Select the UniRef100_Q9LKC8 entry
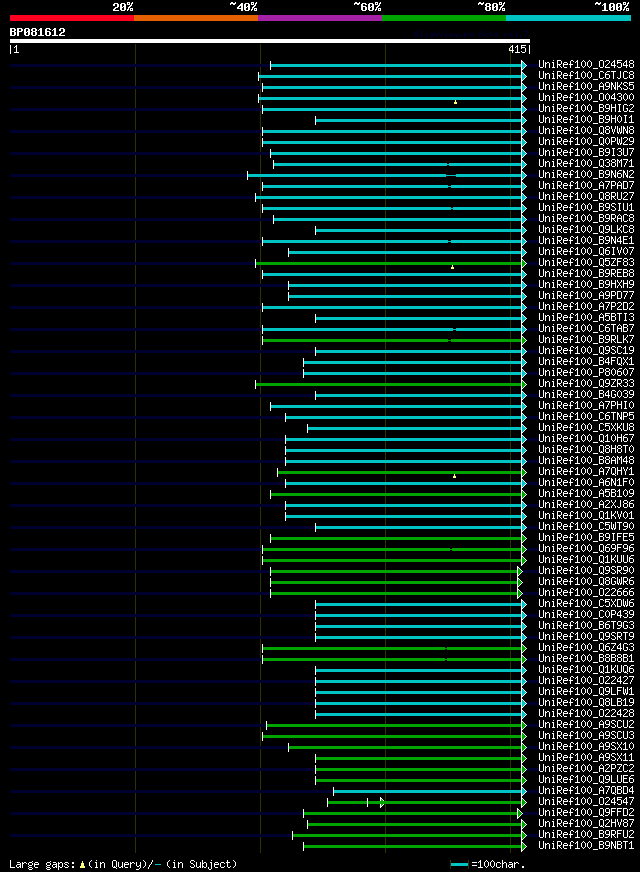The height and width of the screenshot is (872, 640). pyautogui.click(x=586, y=230)
